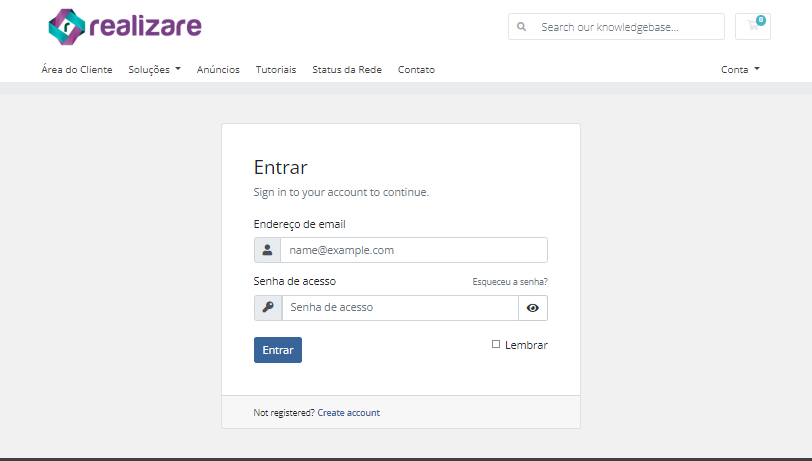Enable the Lembrar checkbox
Viewport: 812px width, 461px height.
pyautogui.click(x=496, y=344)
